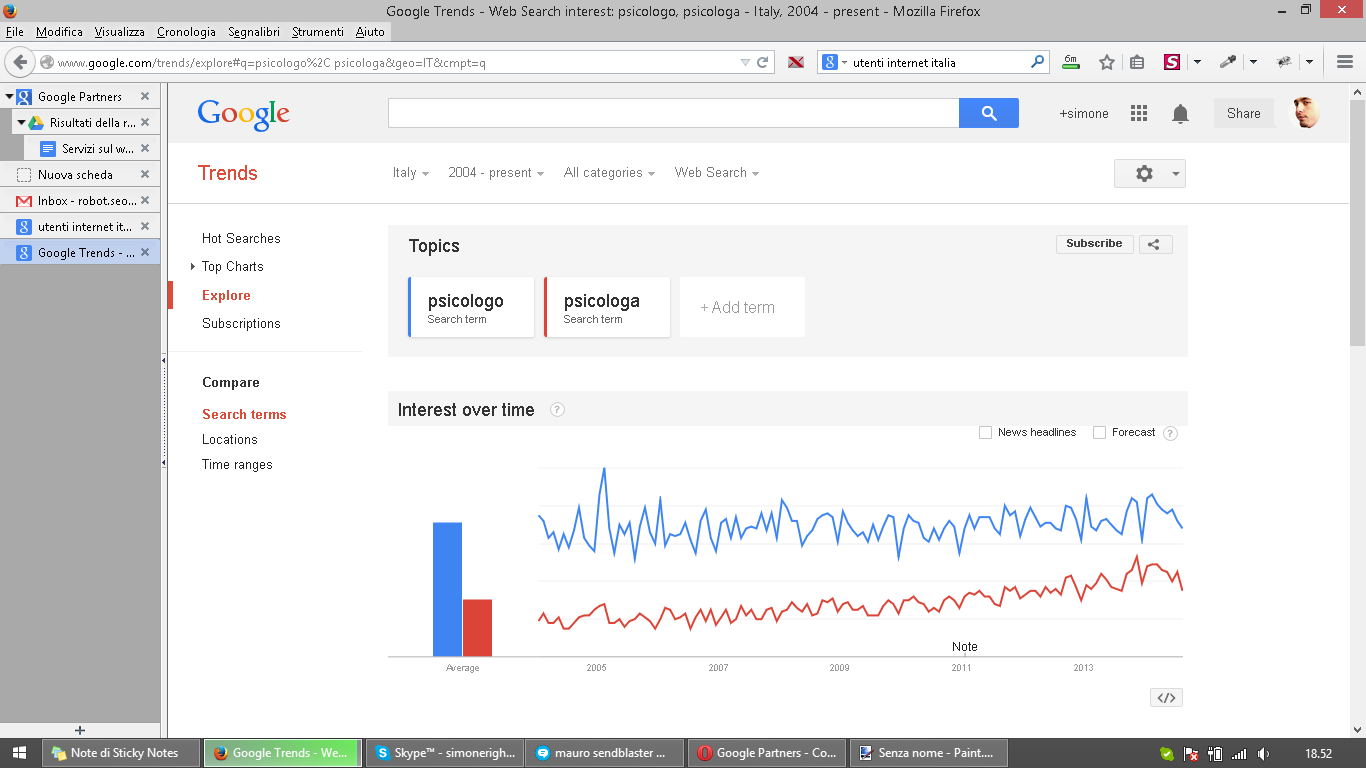
Task: Click the share icon next to Subscribe
Action: click(x=1153, y=244)
